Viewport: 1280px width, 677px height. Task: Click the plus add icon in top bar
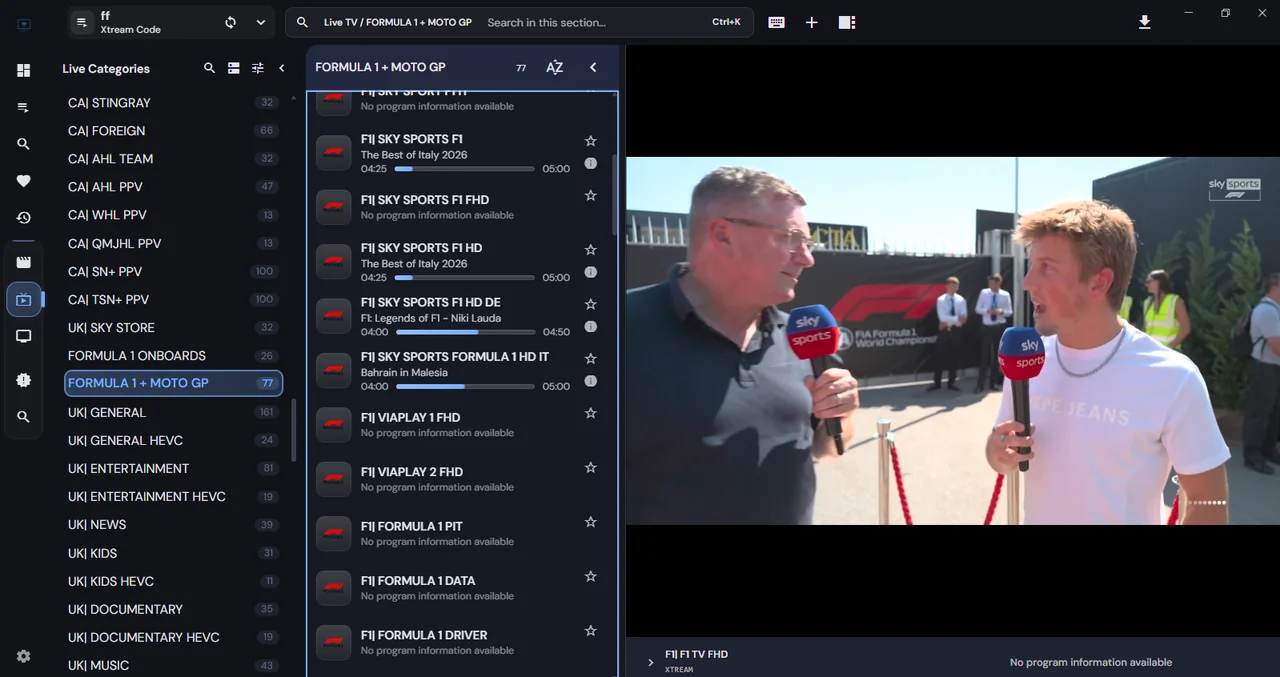tap(811, 22)
